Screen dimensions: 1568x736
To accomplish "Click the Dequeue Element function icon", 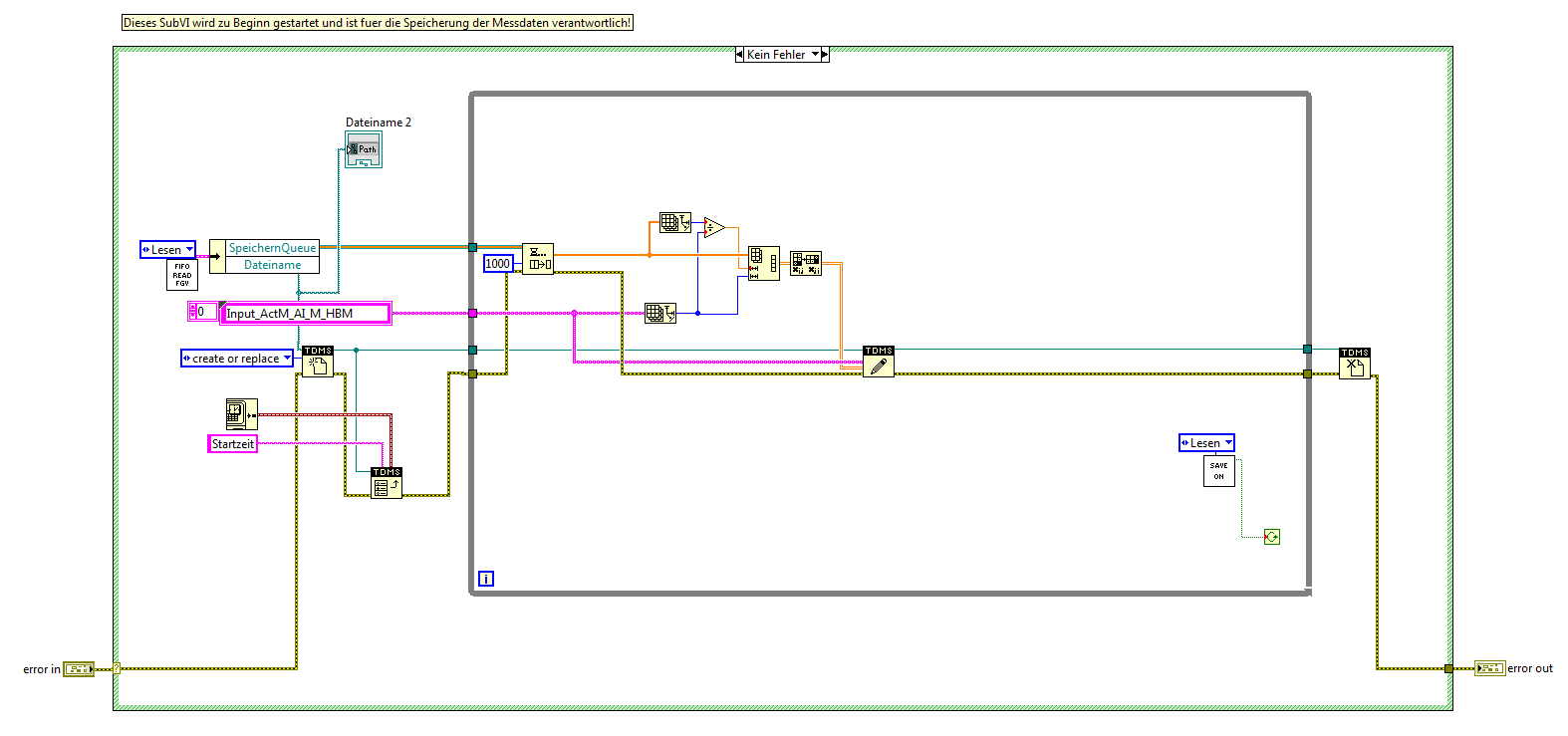I will point(538,259).
